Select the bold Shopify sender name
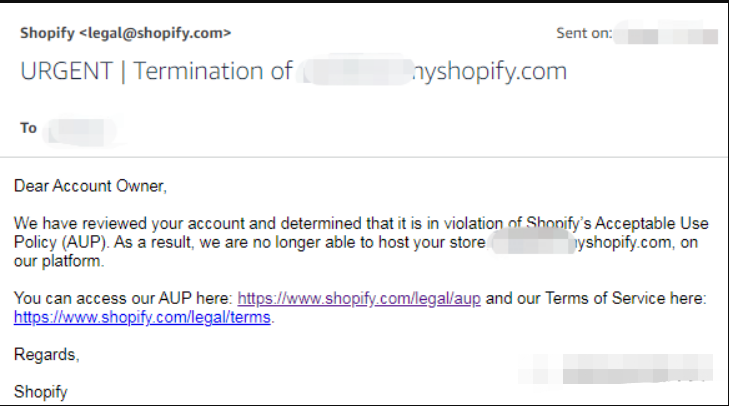The width and height of the screenshot is (729, 406). click(47, 33)
